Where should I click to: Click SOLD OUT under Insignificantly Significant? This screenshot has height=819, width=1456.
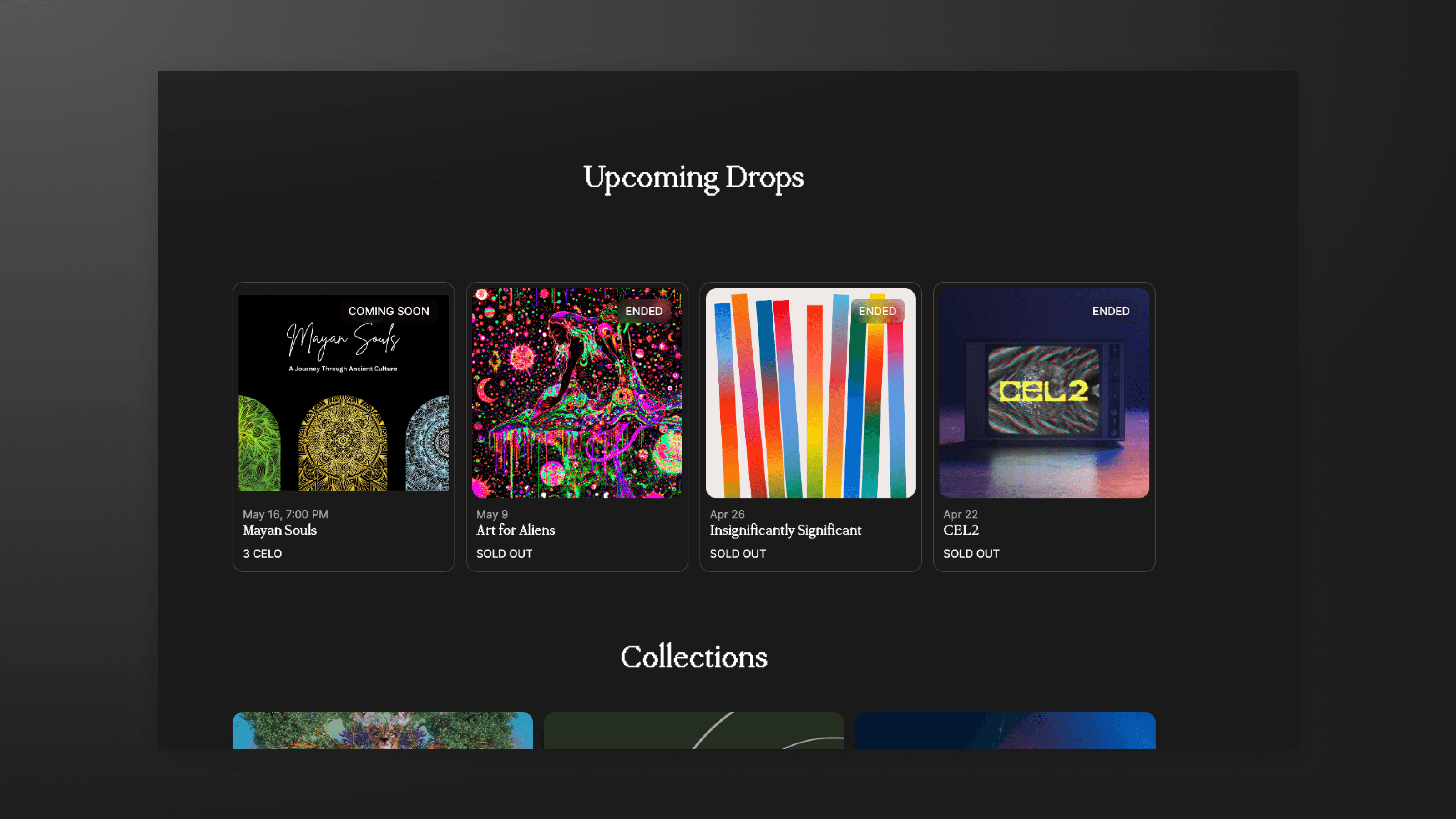pos(737,554)
